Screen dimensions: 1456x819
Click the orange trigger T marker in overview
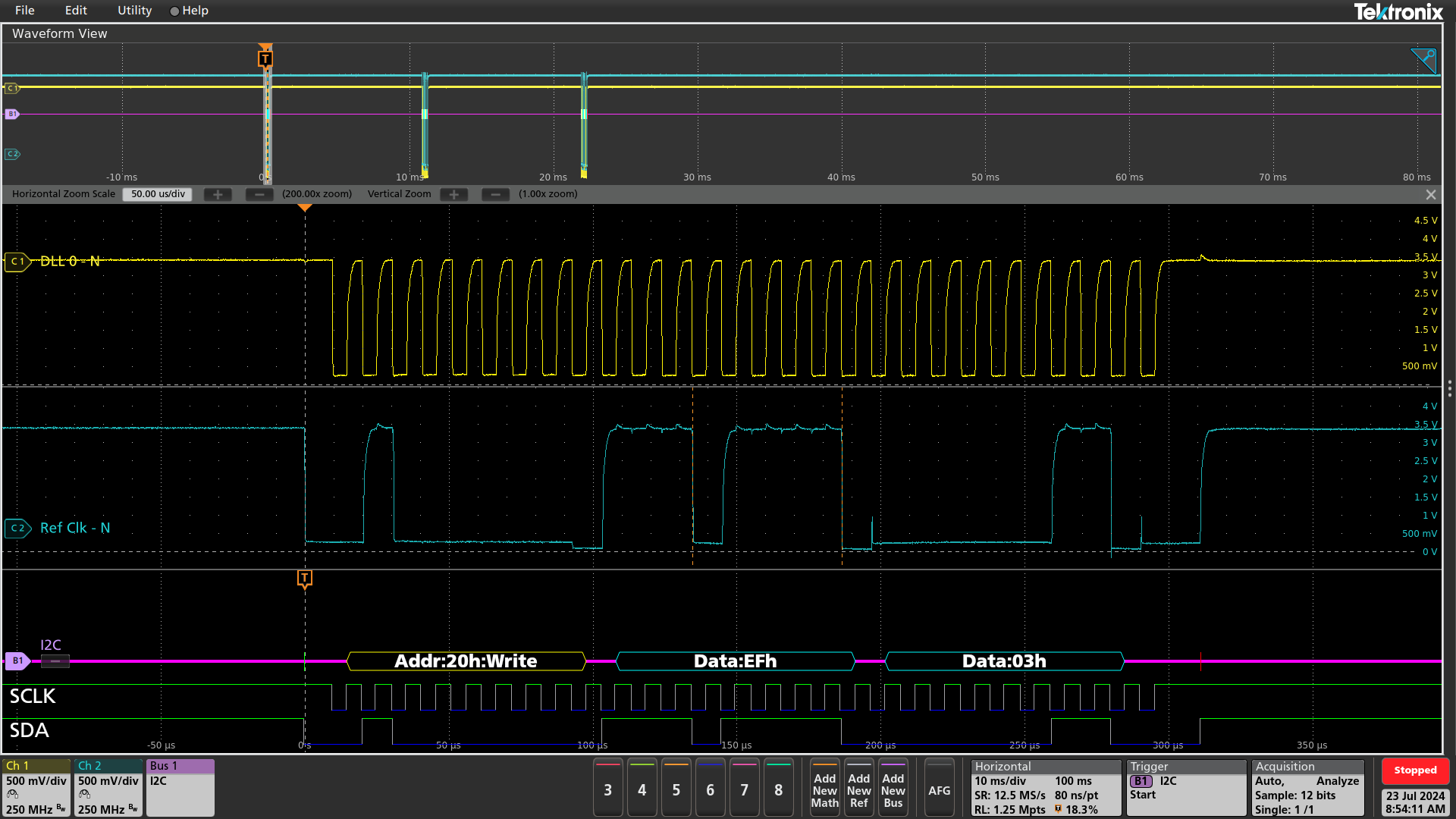[265, 58]
